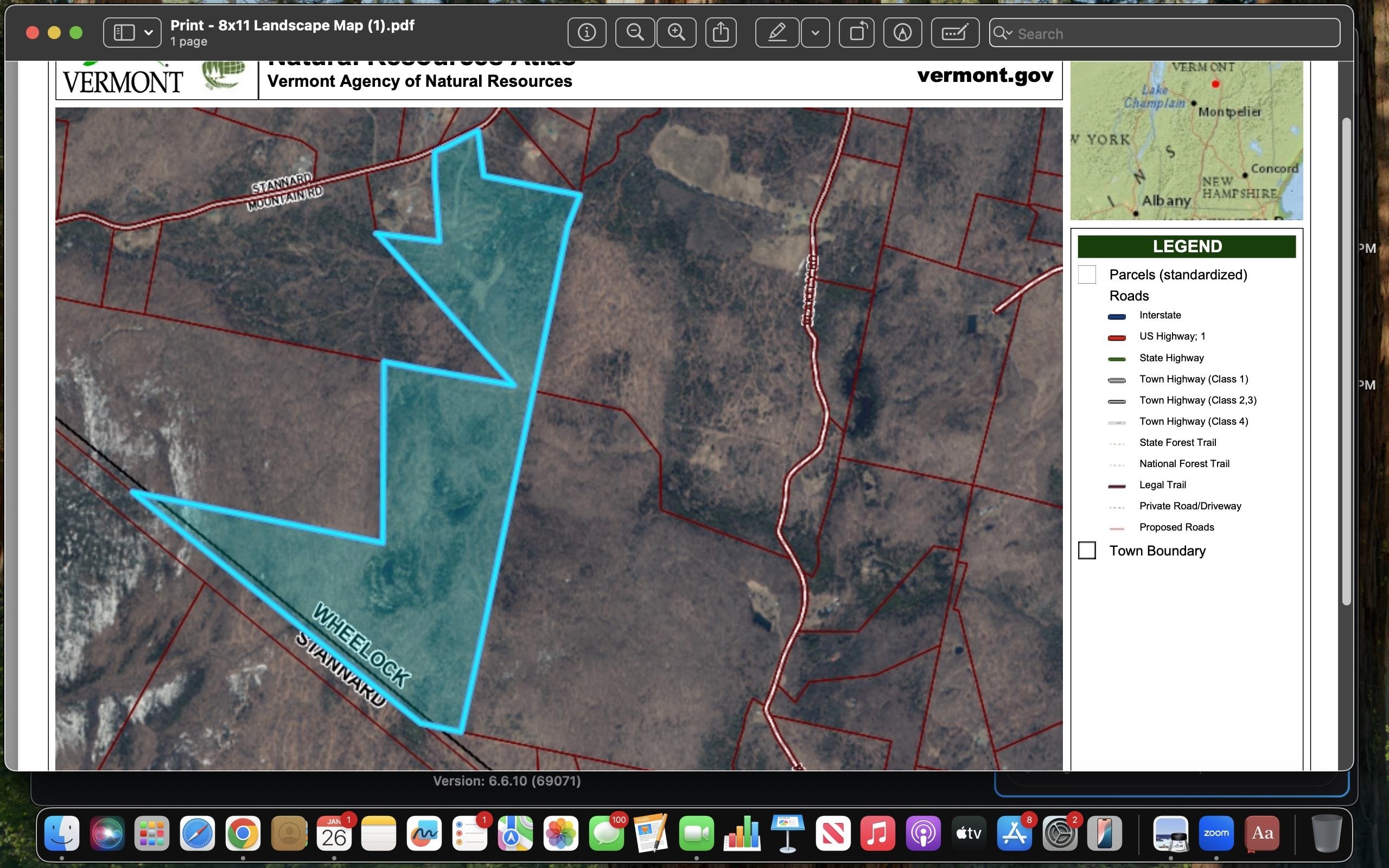Show the Markup toolbar
Viewport: 1389px width, 868px height.
tap(902, 33)
